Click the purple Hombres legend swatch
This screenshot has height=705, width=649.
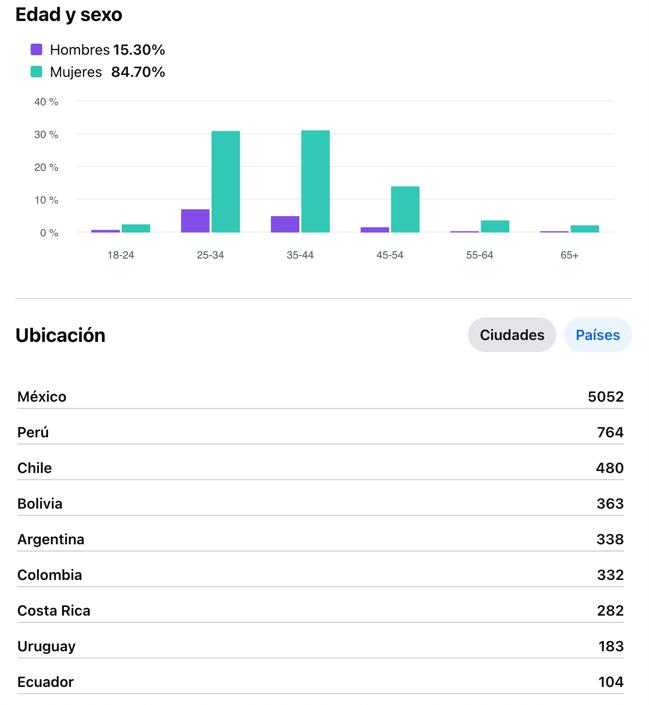[37, 49]
